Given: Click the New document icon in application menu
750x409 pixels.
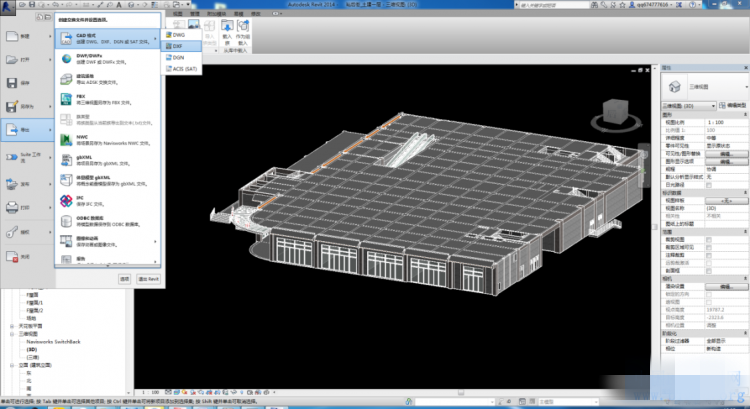Looking at the screenshot, I should (12, 36).
